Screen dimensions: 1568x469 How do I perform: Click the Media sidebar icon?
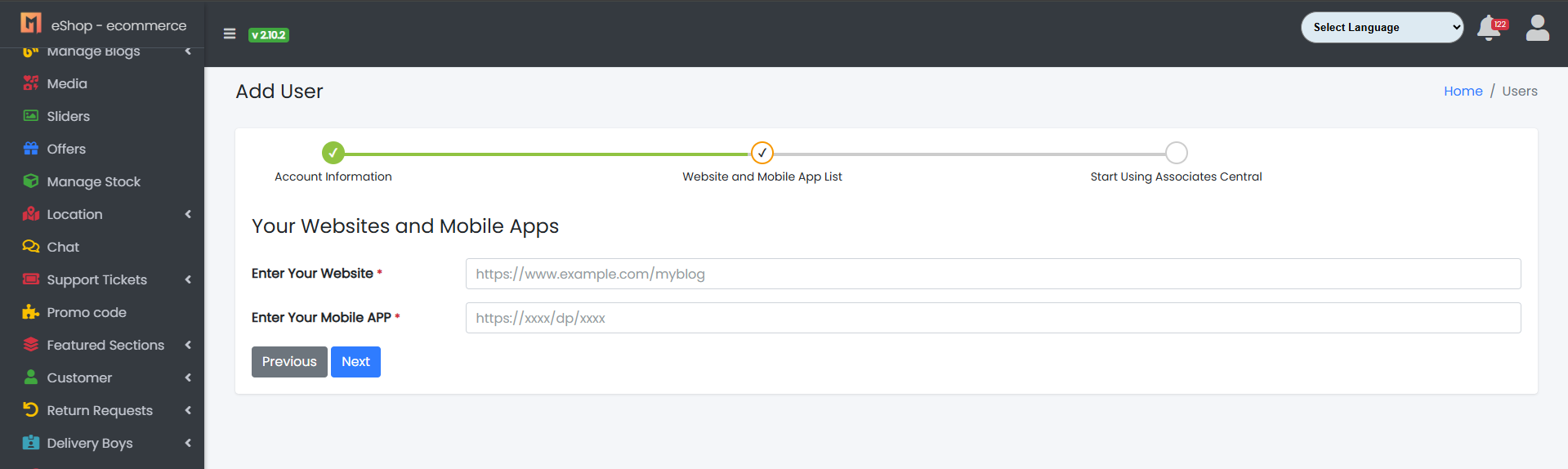(31, 83)
